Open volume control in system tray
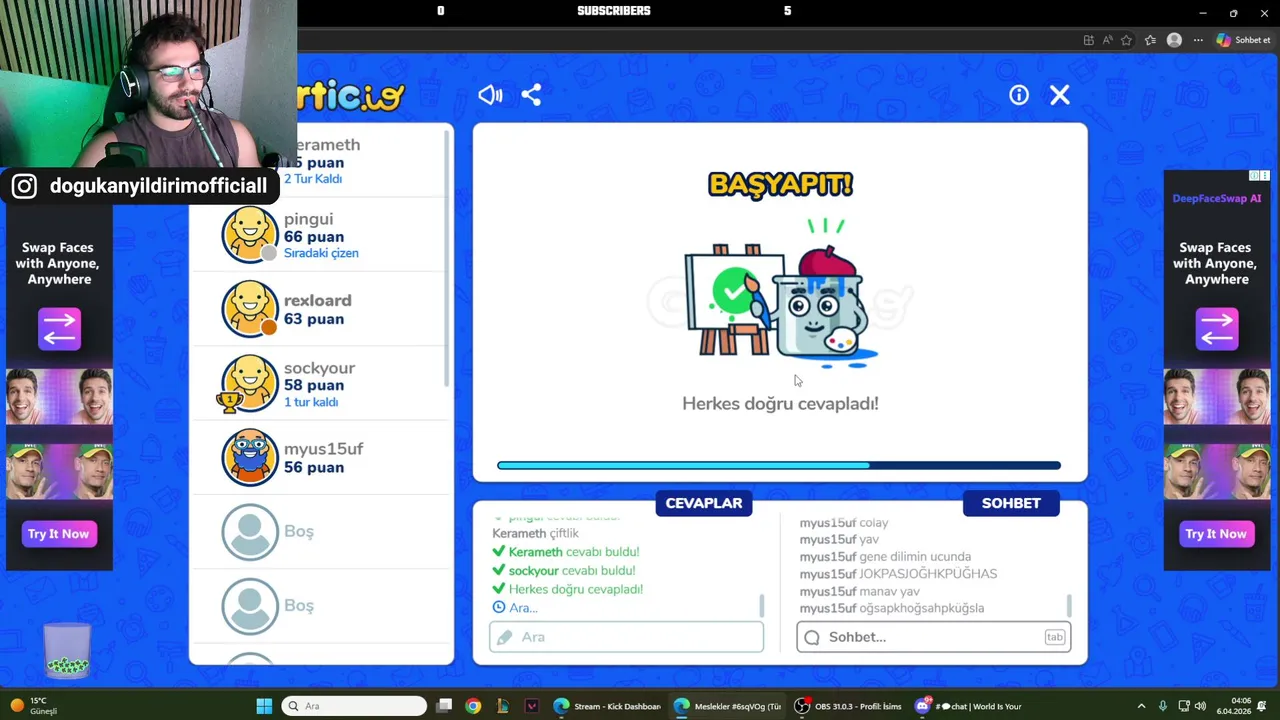This screenshot has height=720, width=1280. (x=1201, y=706)
